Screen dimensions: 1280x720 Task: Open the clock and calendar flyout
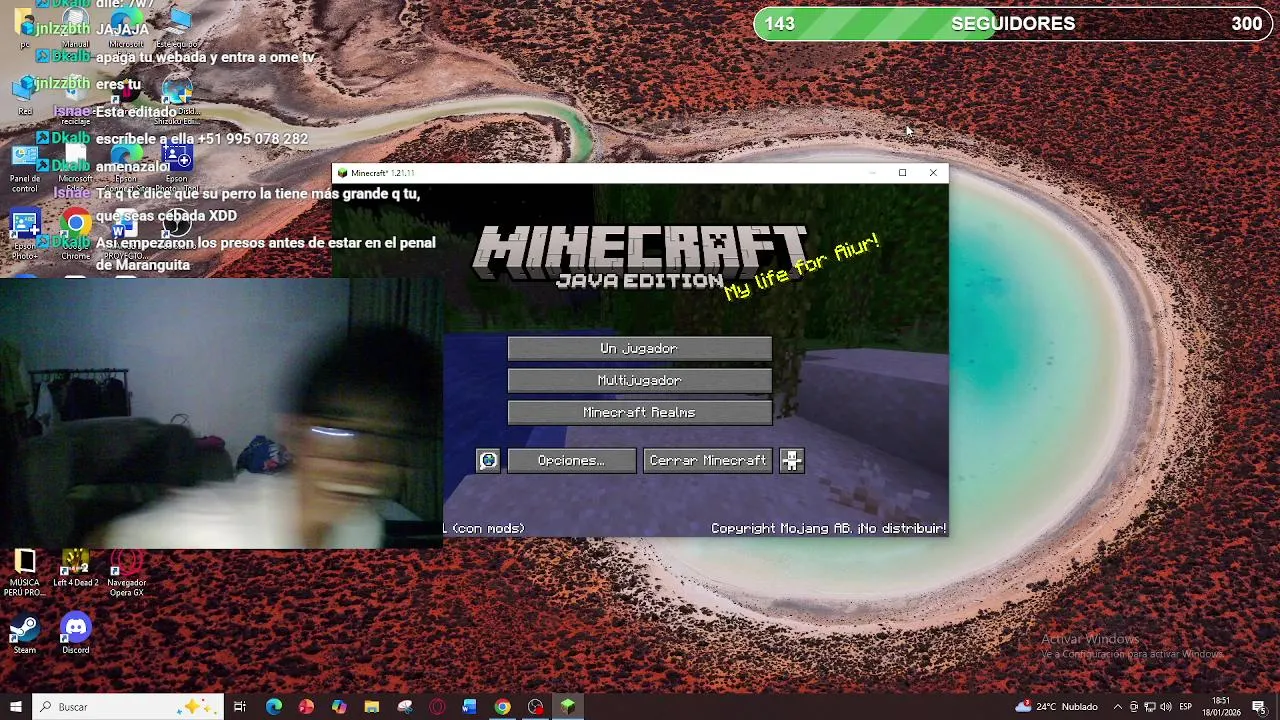[1221, 707]
